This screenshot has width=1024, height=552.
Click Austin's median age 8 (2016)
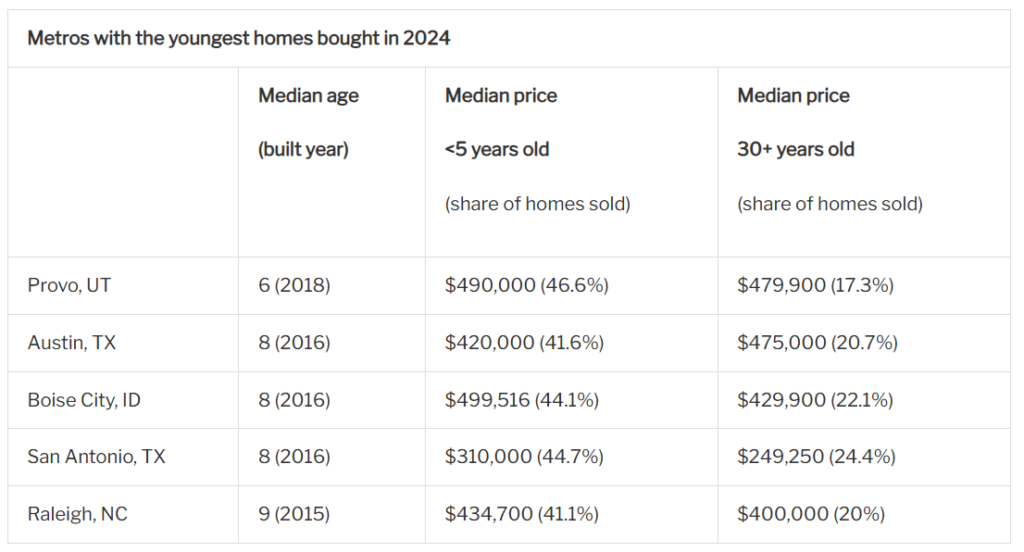click(294, 343)
